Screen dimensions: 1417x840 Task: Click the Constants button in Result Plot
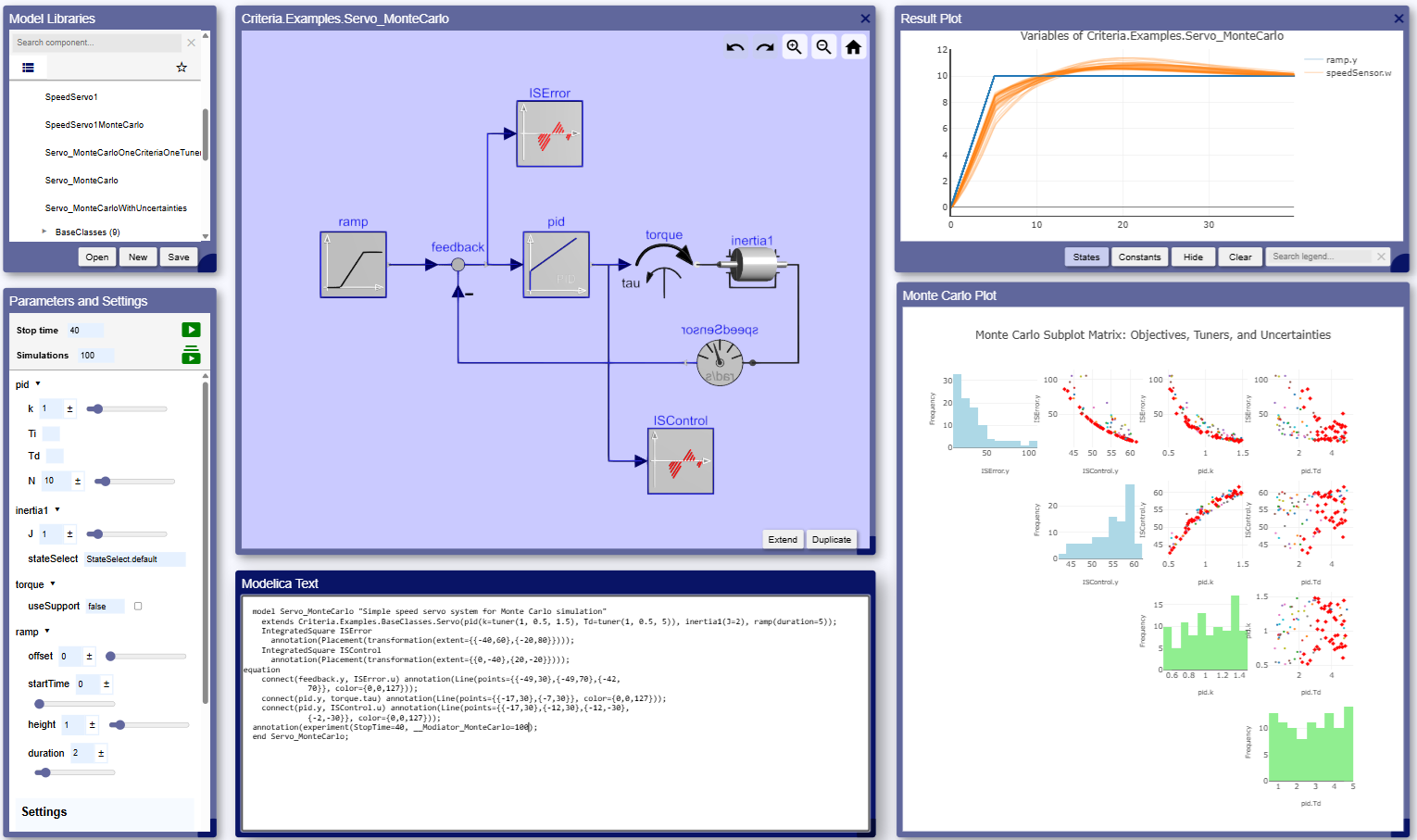(x=1139, y=257)
